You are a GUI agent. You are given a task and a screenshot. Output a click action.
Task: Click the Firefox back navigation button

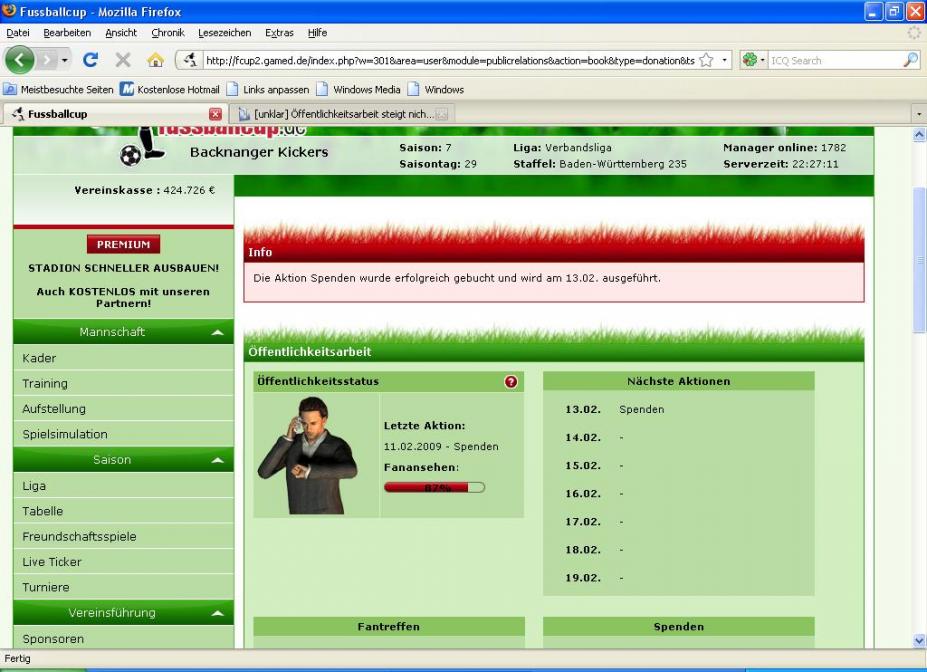pos(20,60)
